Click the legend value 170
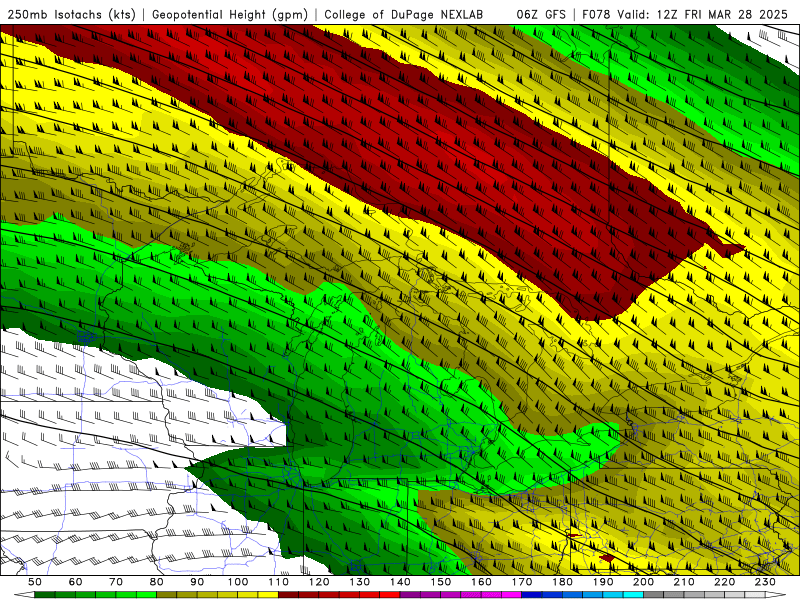Image resolution: width=800 pixels, height=600 pixels. point(522,582)
